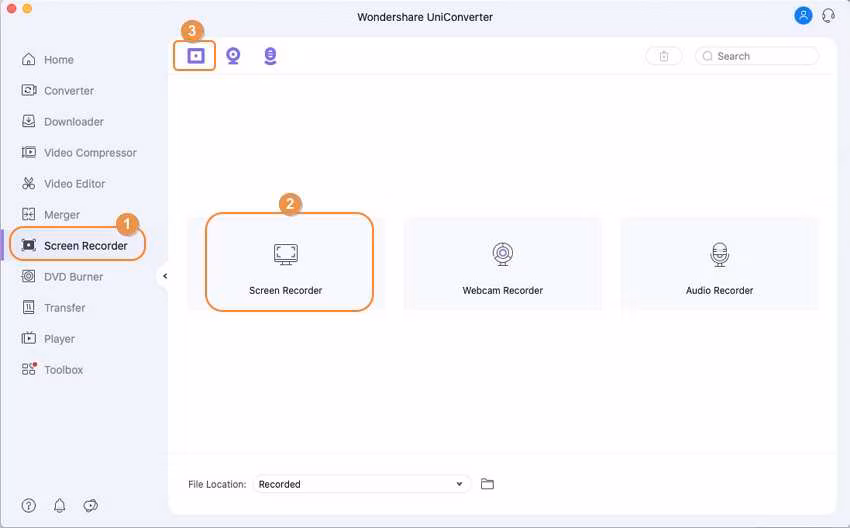The width and height of the screenshot is (850, 528).
Task: Open the recorded files folder icon
Action: coord(487,484)
